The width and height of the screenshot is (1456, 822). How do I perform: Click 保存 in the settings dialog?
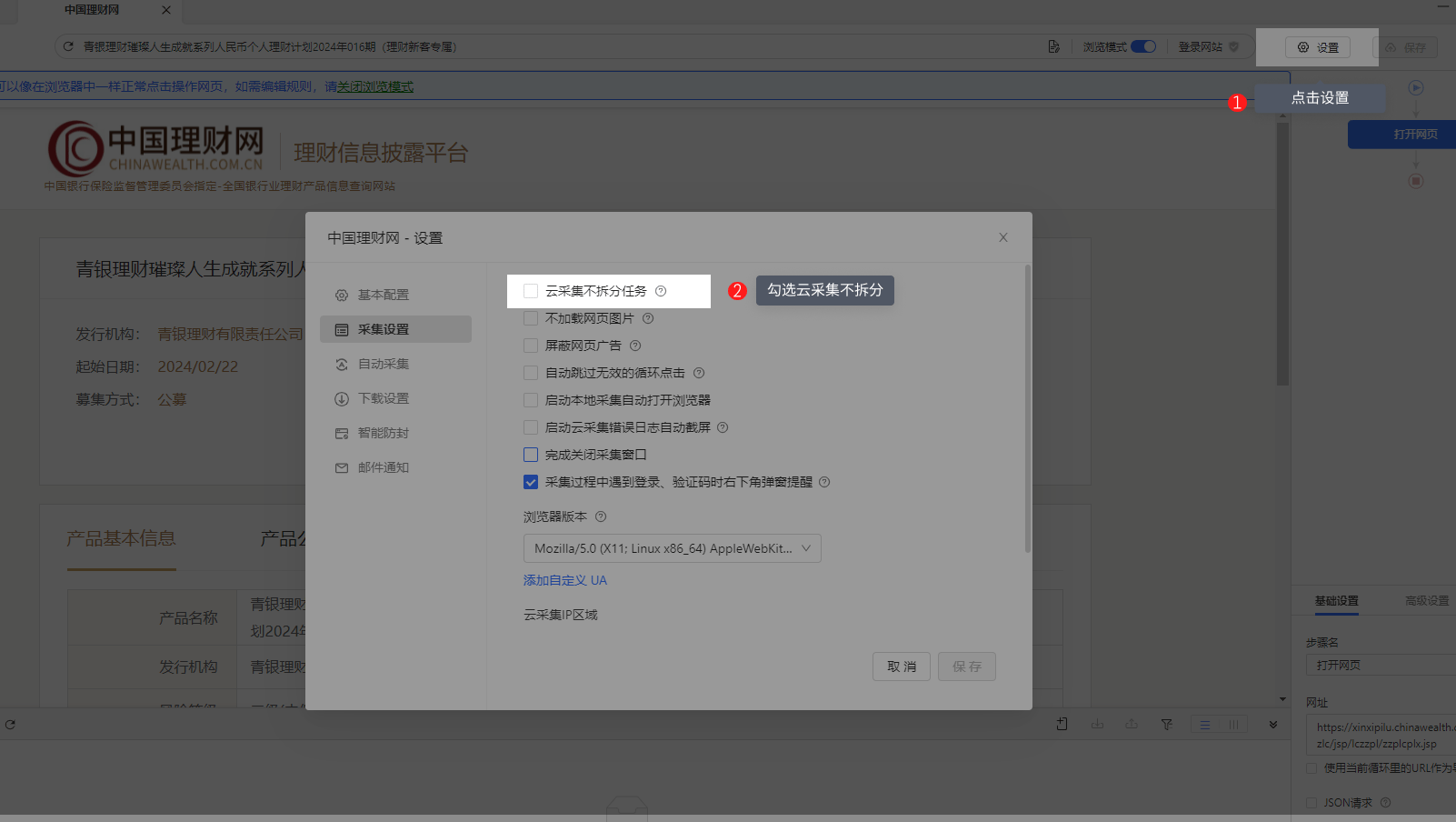(x=967, y=667)
